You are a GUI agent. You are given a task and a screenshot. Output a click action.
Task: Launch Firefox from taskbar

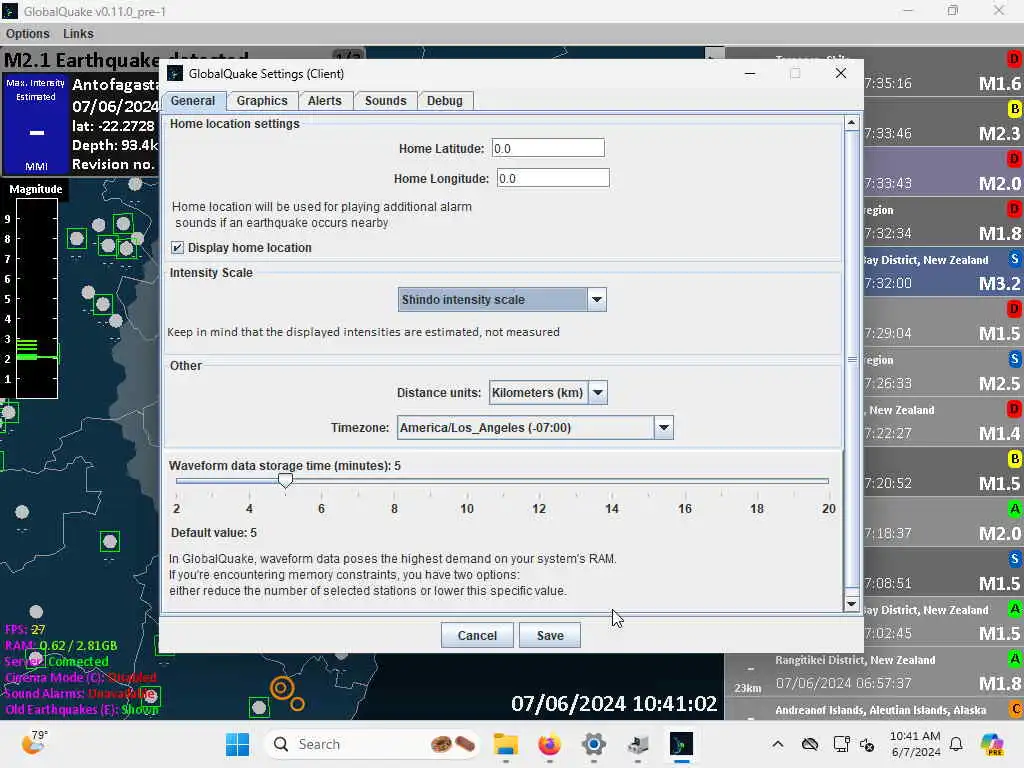point(549,744)
